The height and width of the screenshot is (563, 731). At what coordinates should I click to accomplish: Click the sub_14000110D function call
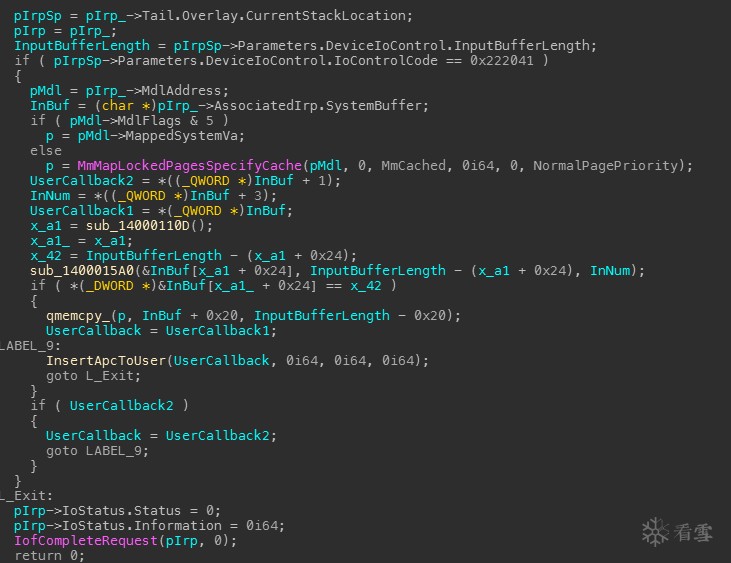[138, 226]
